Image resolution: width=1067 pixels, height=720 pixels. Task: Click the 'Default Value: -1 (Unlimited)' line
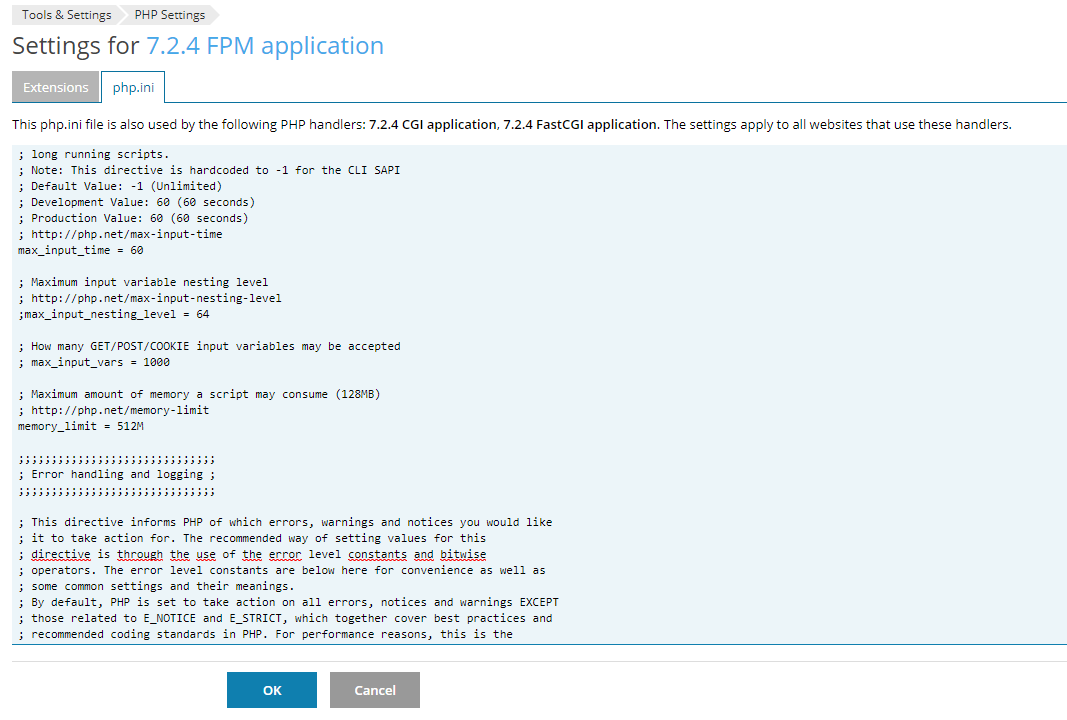tap(120, 186)
